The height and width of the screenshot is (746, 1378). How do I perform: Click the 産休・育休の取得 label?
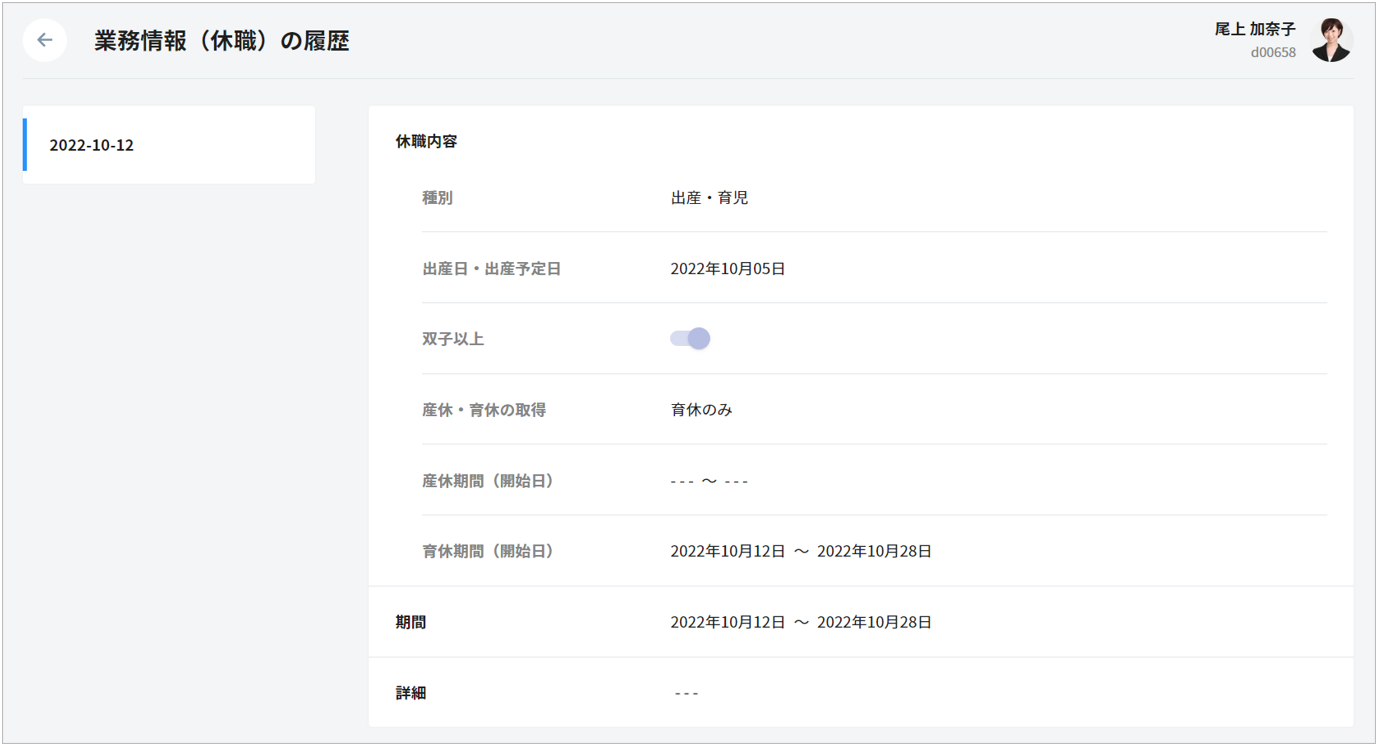click(x=484, y=410)
